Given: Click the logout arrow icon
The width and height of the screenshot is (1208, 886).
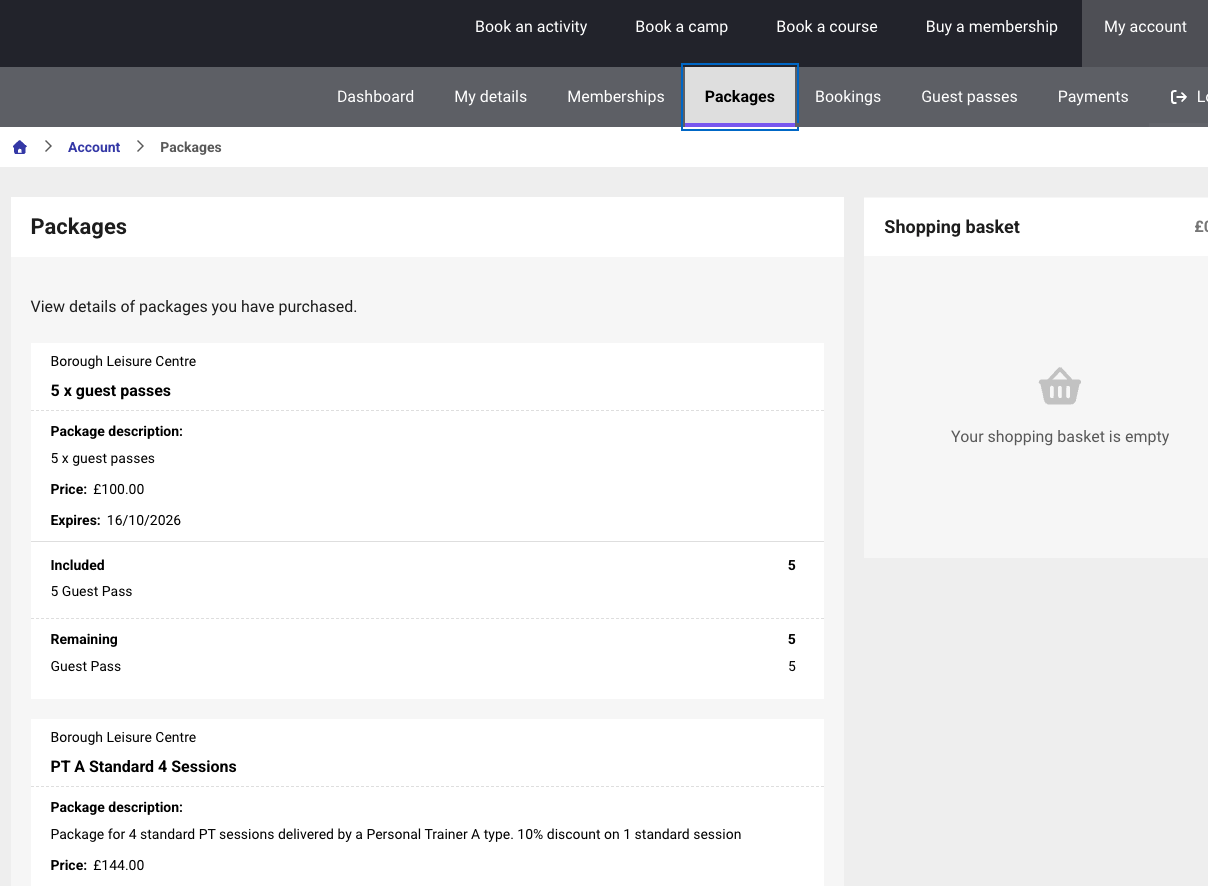Looking at the screenshot, I should [x=1178, y=97].
